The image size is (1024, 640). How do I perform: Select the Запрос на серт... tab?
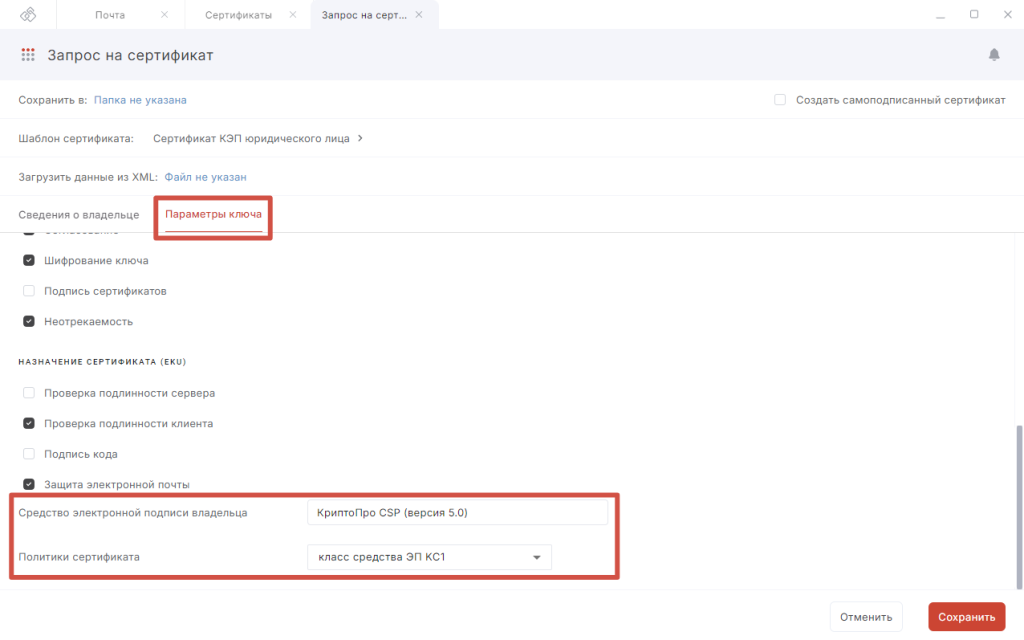(364, 15)
